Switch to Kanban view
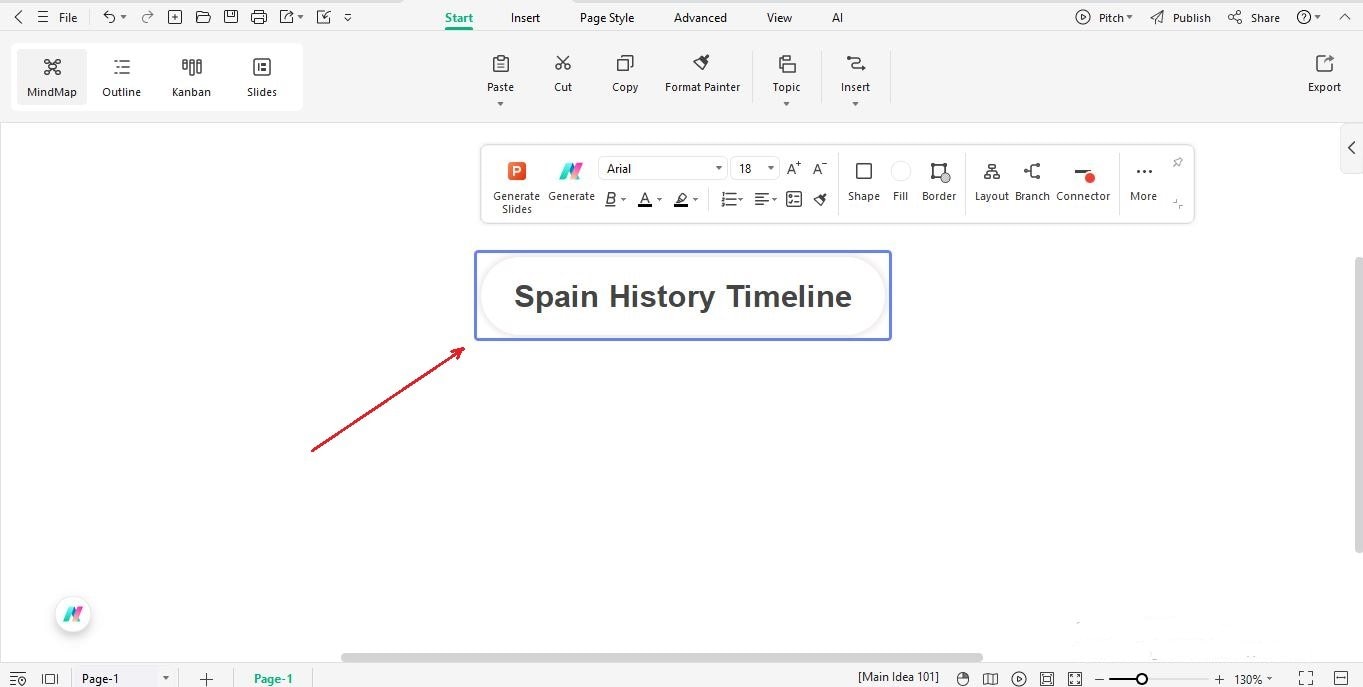The image size is (1363, 687). point(191,75)
